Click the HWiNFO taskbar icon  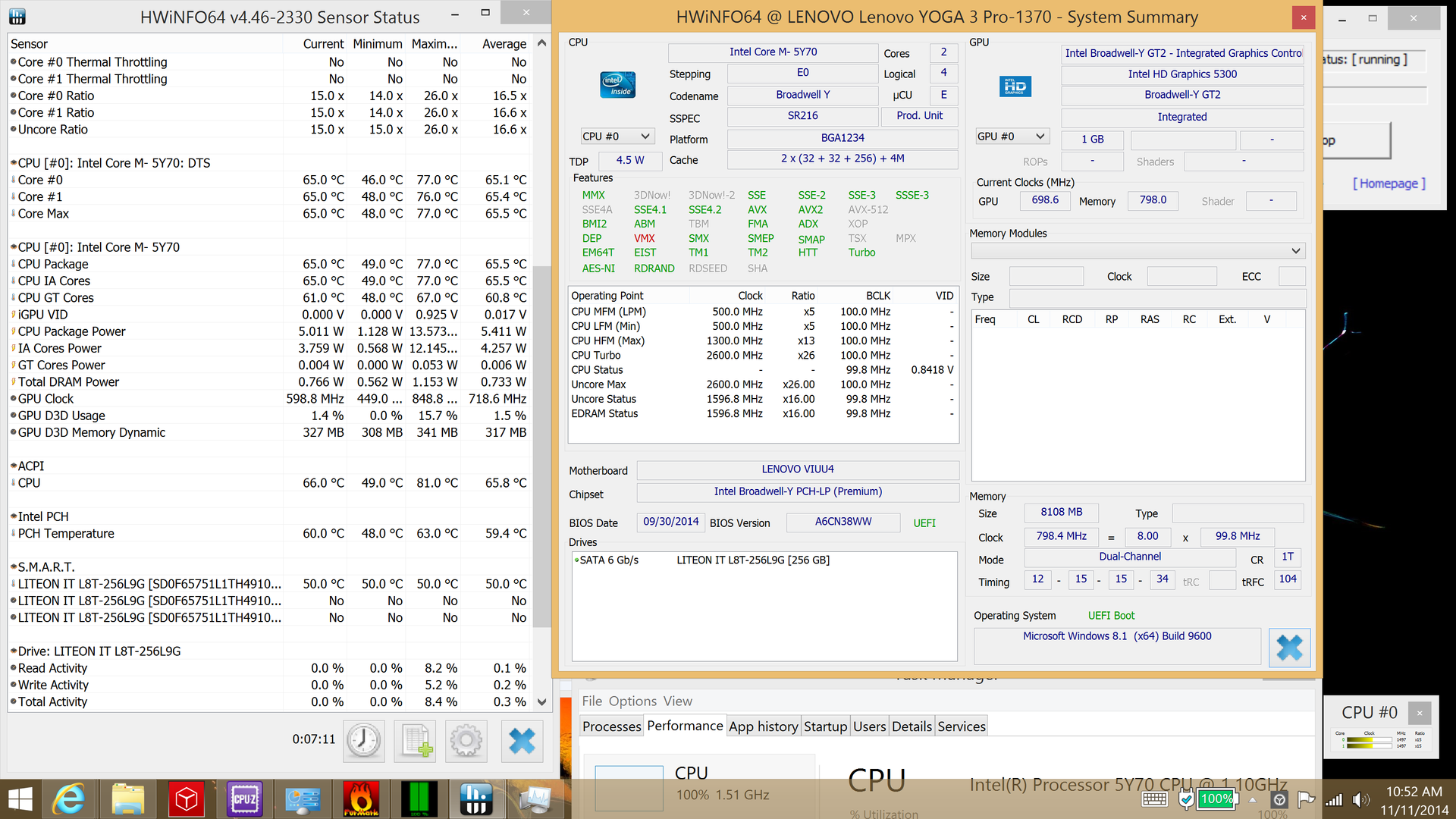coord(476,799)
